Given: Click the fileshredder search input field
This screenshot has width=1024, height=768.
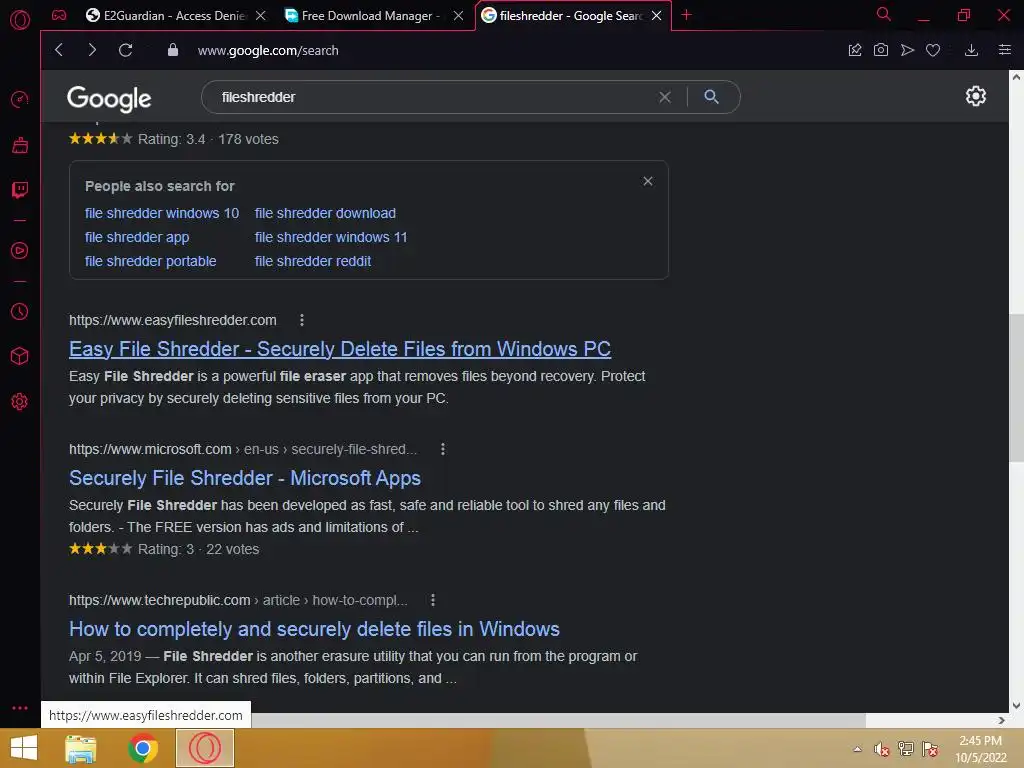Looking at the screenshot, I should point(431,97).
